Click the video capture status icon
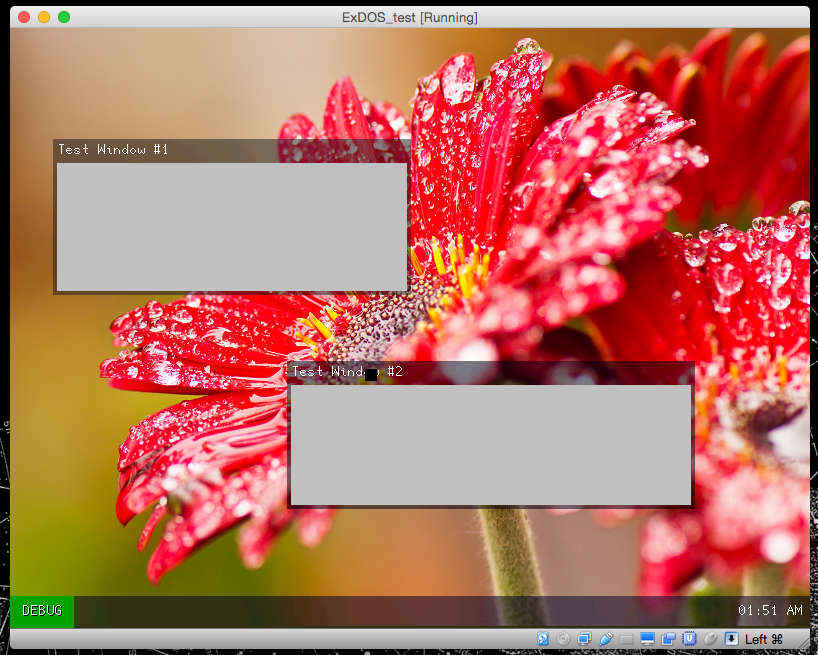The width and height of the screenshot is (818, 655). (x=668, y=639)
